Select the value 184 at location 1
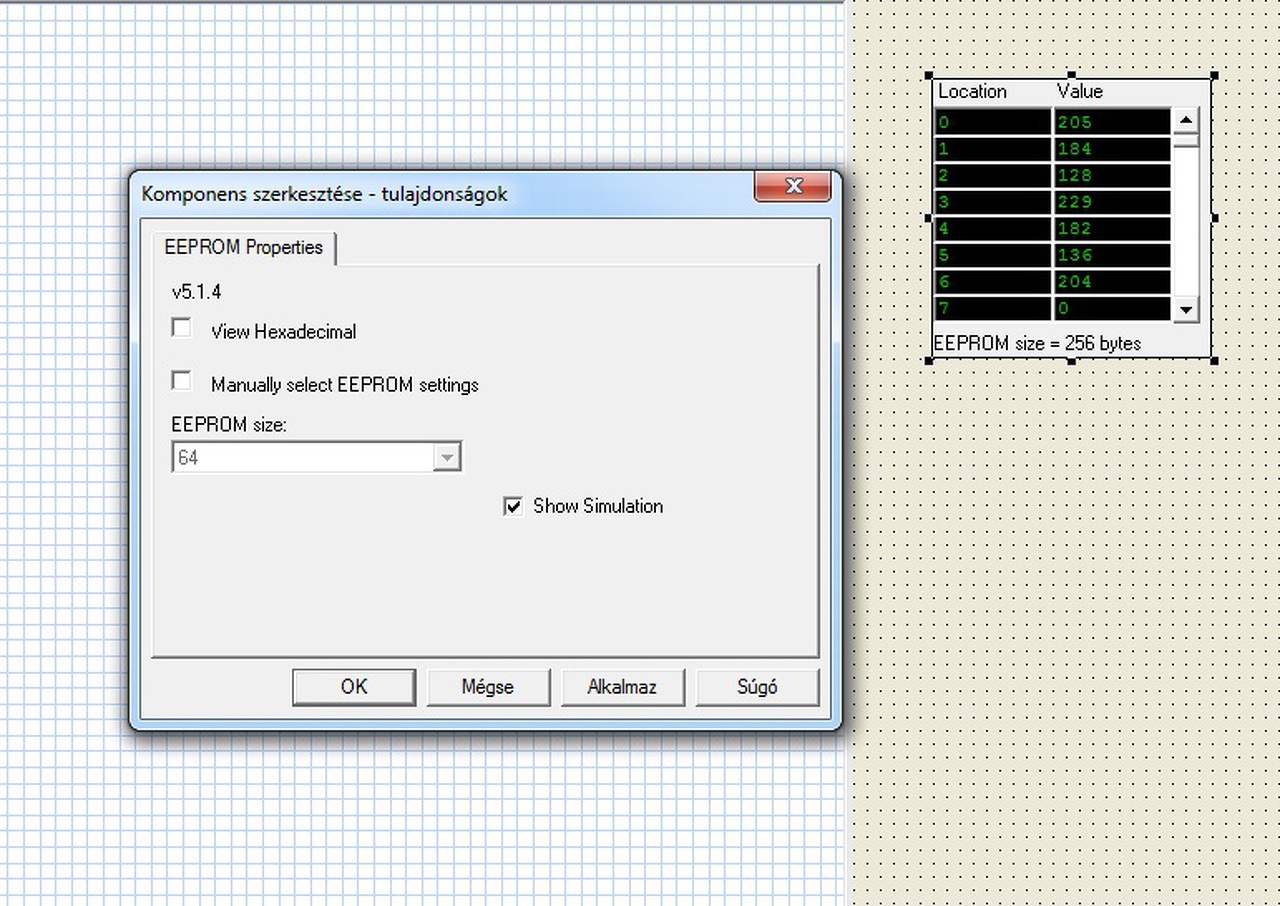Viewport: 1280px width, 906px height. (x=1112, y=149)
